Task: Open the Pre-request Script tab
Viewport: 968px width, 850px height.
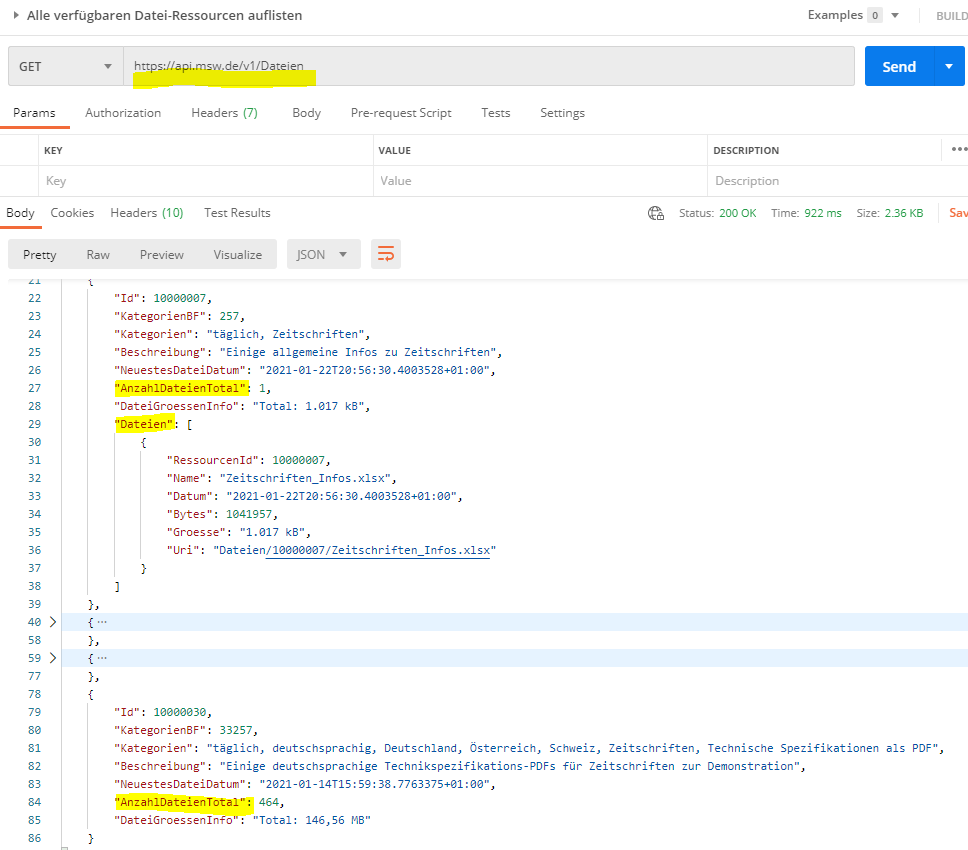Action: [x=401, y=113]
